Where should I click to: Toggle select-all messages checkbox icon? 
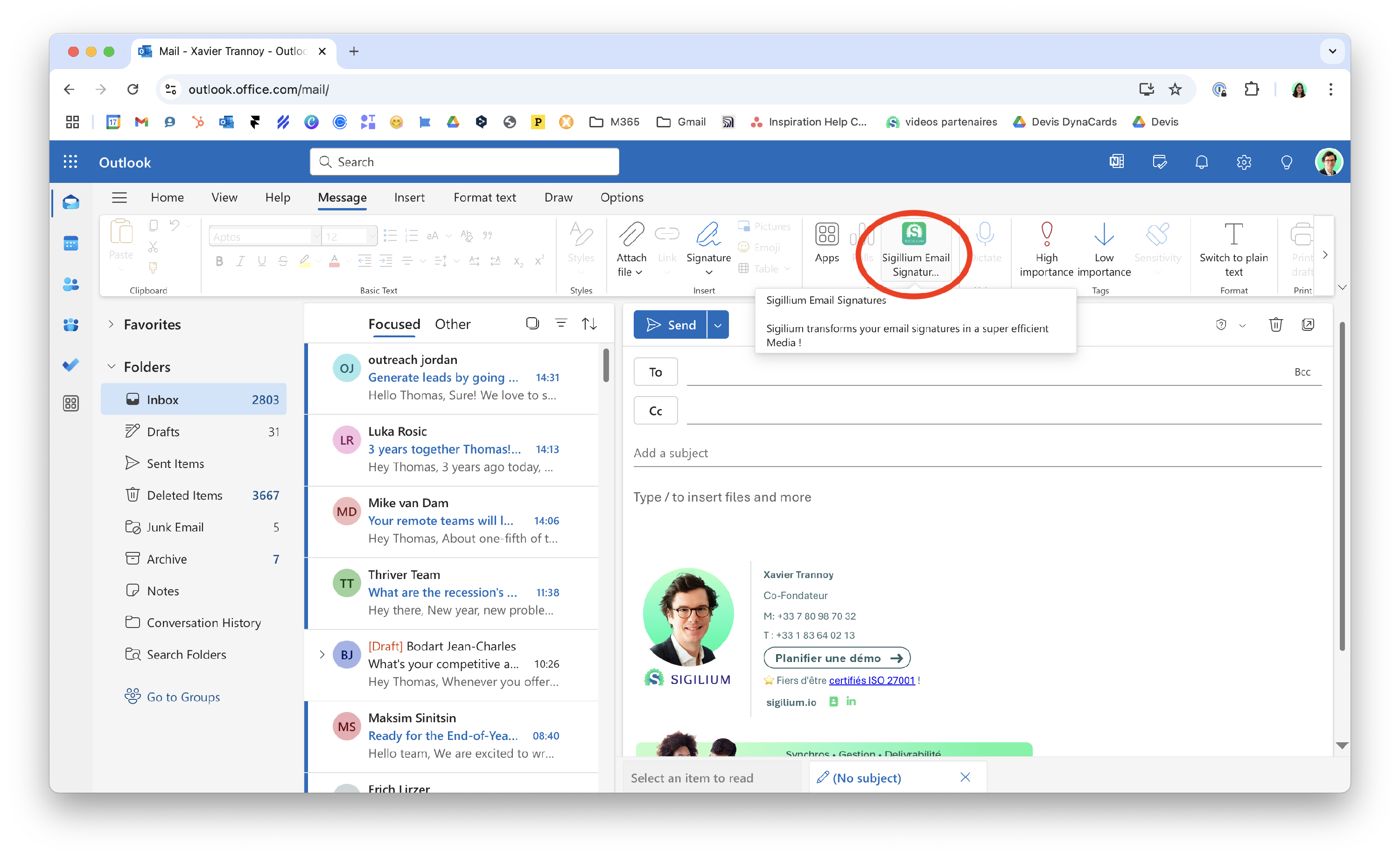532,324
